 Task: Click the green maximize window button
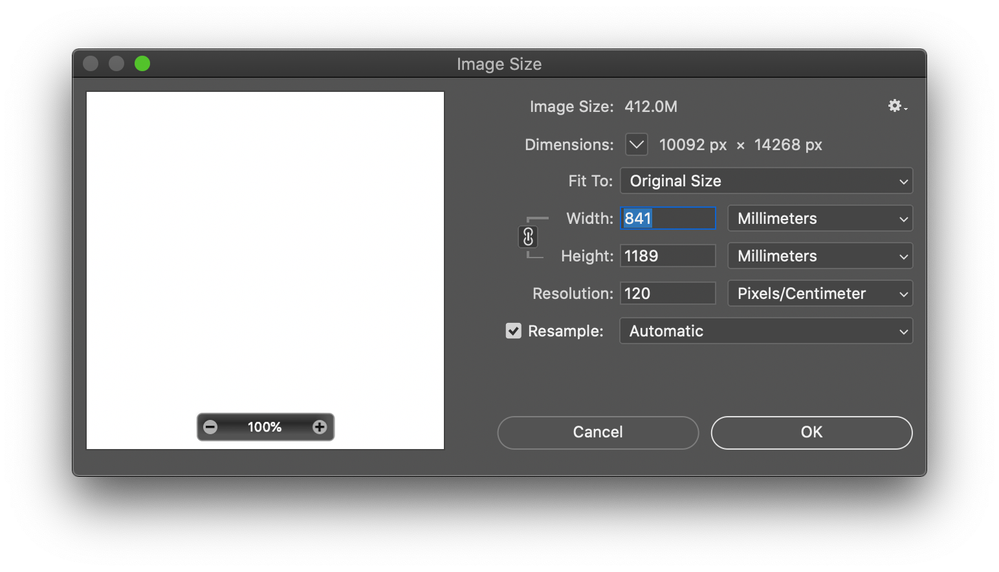(142, 64)
